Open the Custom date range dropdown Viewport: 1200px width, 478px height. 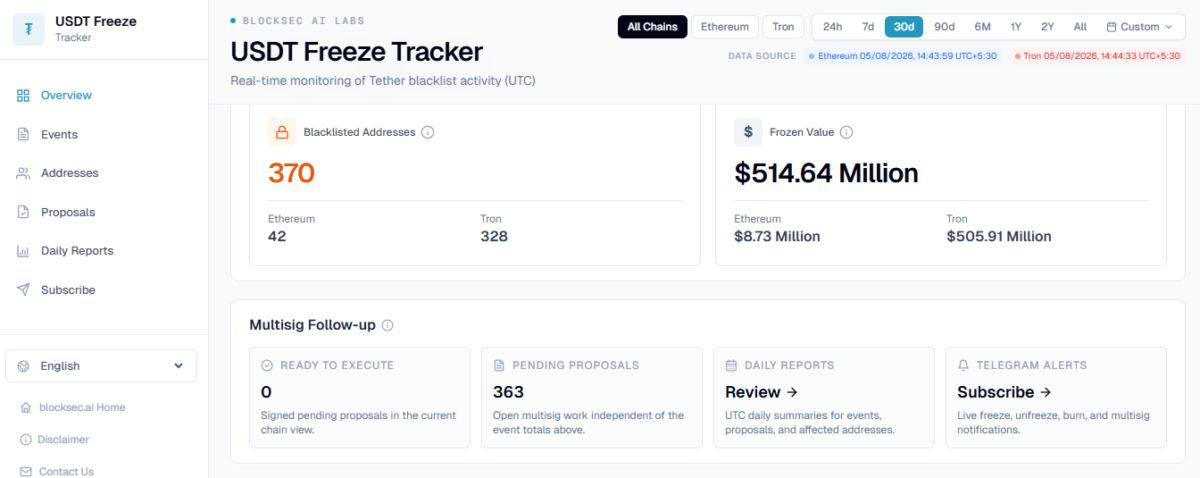1140,27
